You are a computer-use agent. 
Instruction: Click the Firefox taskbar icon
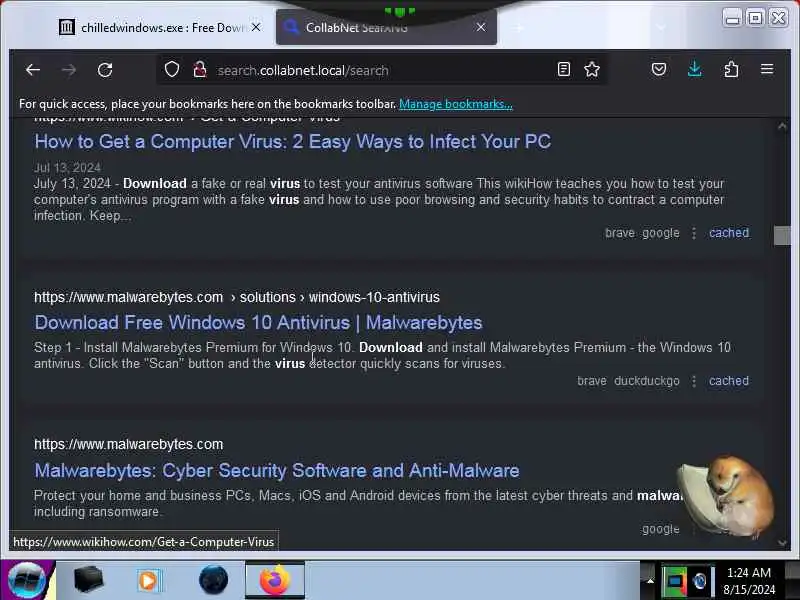click(274, 580)
